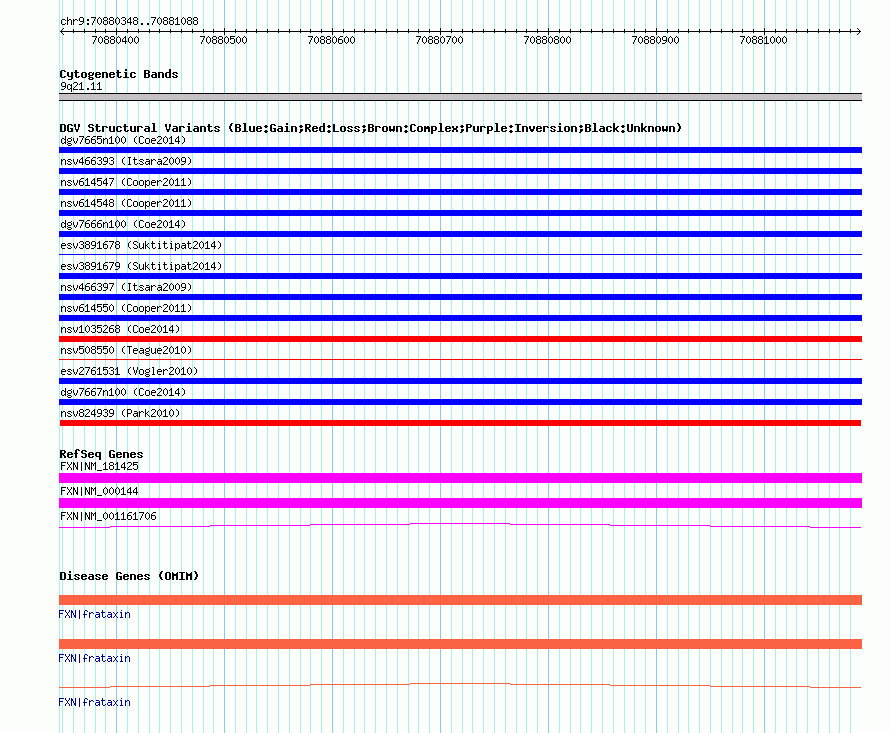Screen dimensions: 890x733
Task: Click esv3891678 (Suktitipat2014) label
Action: (141, 245)
